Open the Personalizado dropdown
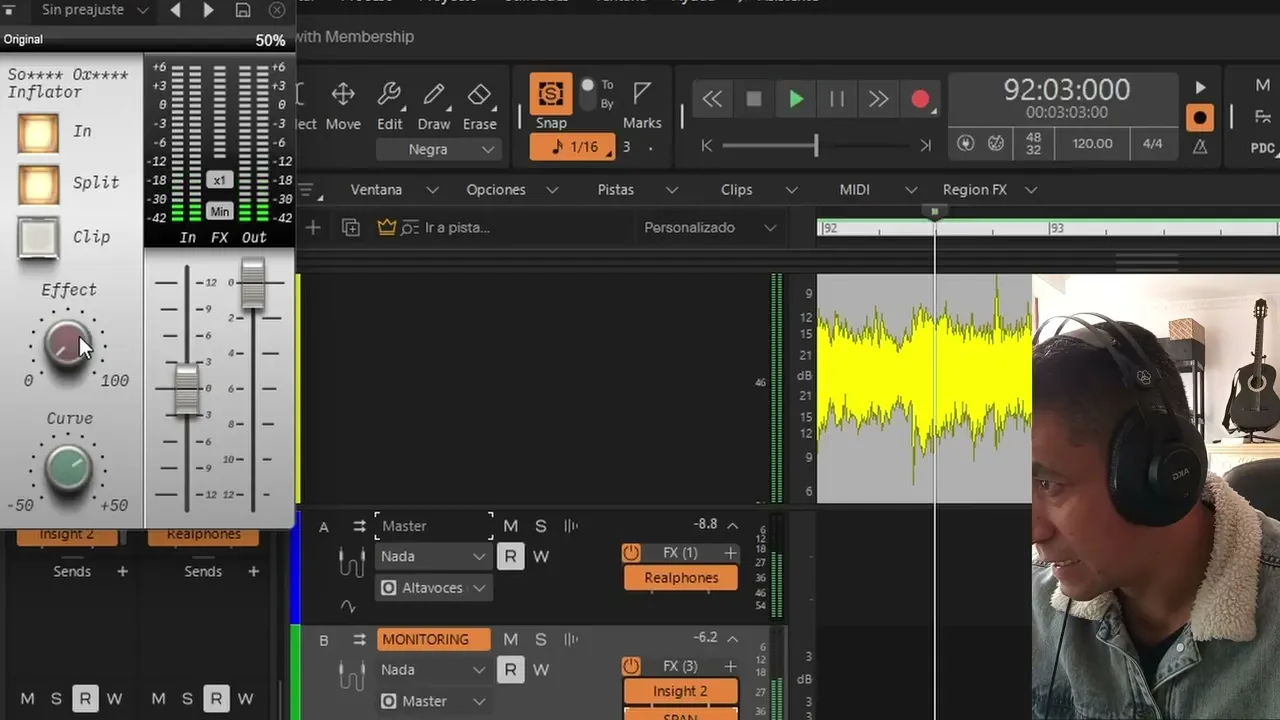The image size is (1280, 720). (x=709, y=228)
